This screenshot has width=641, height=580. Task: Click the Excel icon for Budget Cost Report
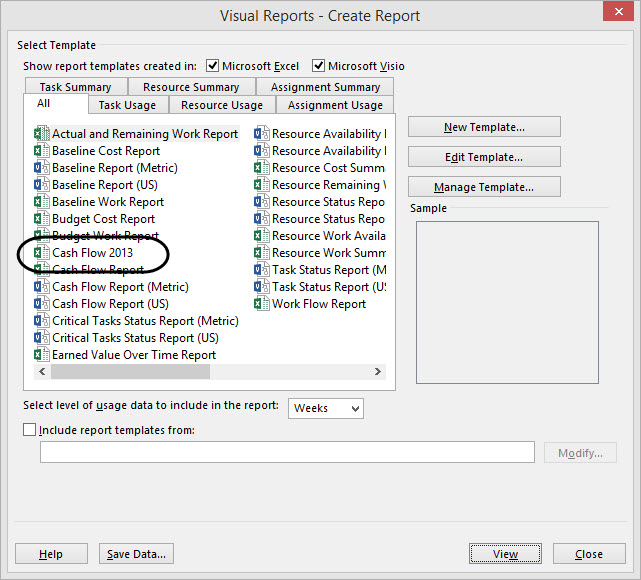[x=41, y=219]
